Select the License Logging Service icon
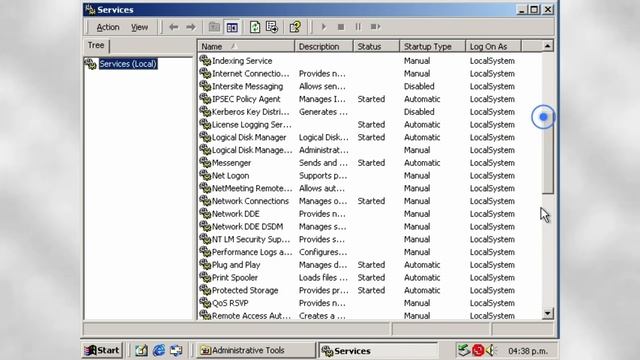 (x=205, y=124)
